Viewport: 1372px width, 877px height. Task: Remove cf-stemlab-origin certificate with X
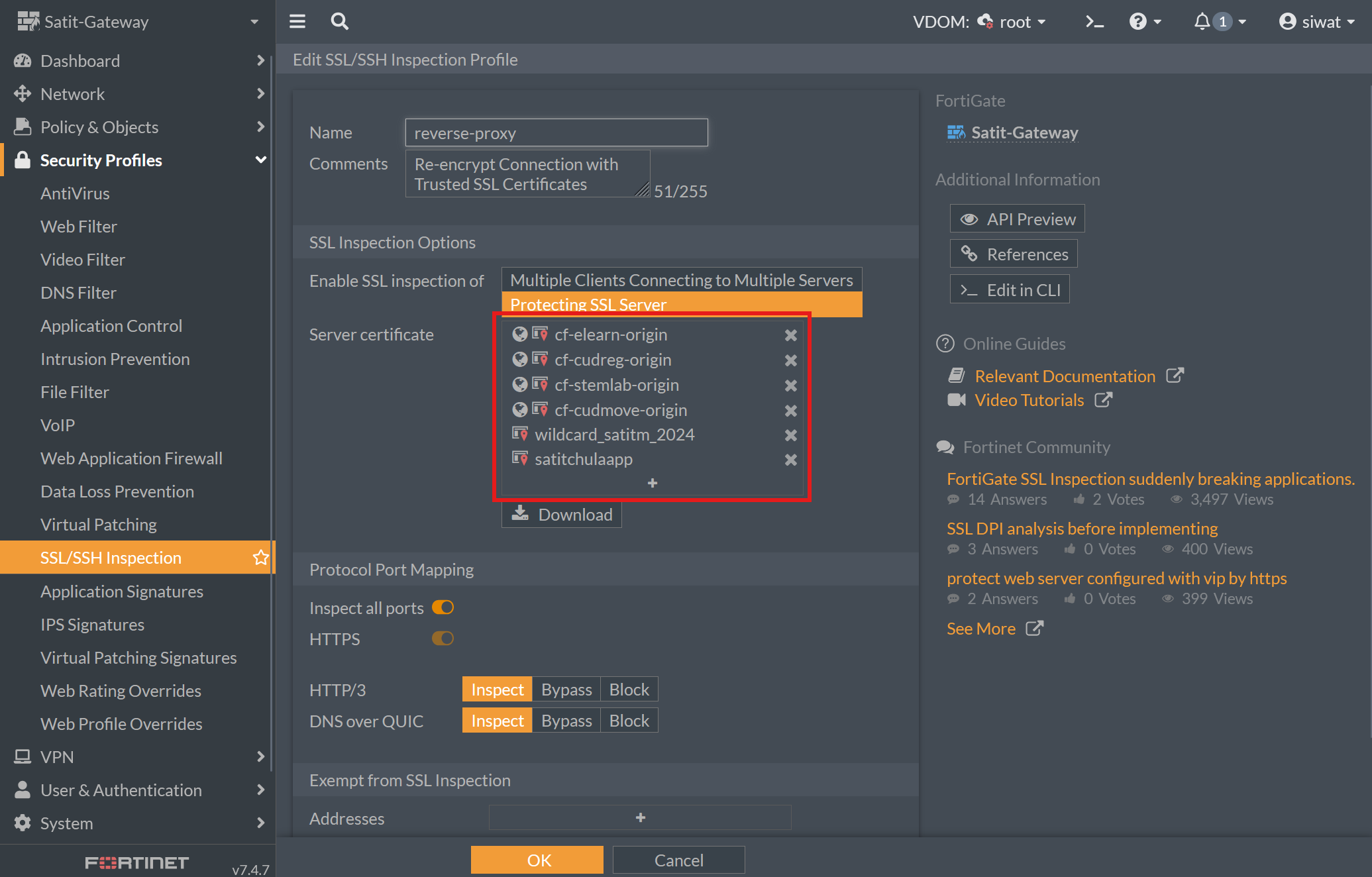[791, 386]
